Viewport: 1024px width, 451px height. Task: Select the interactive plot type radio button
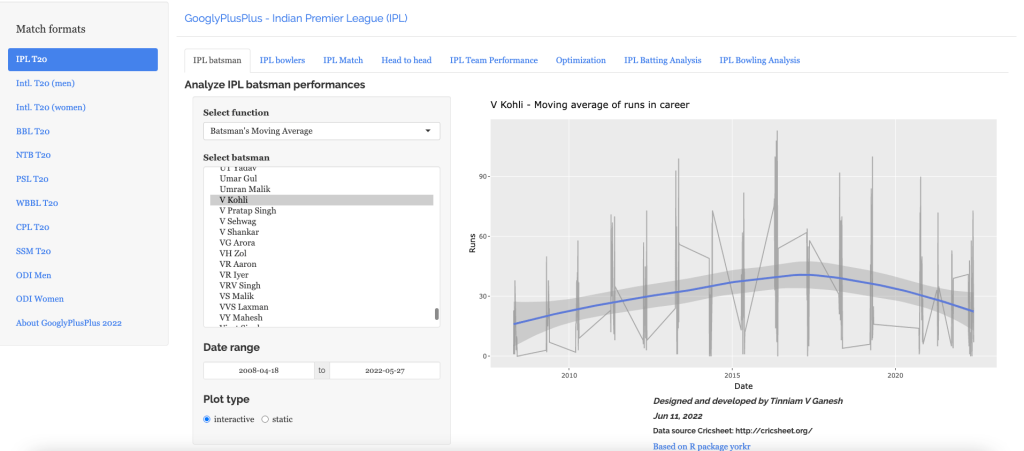(207, 419)
